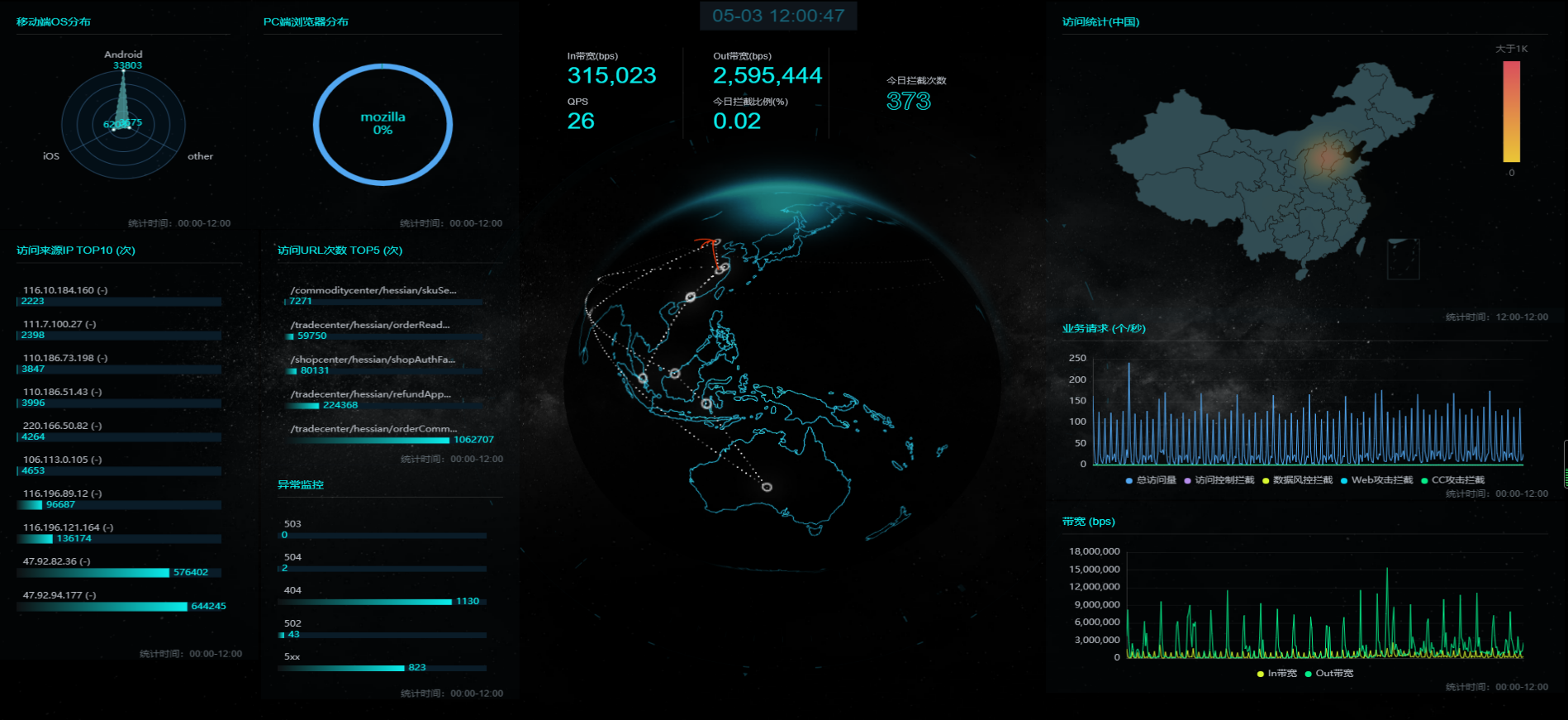The width and height of the screenshot is (1568, 720).
Task: Click the Australia location marker on globe
Action: pyautogui.click(x=767, y=487)
